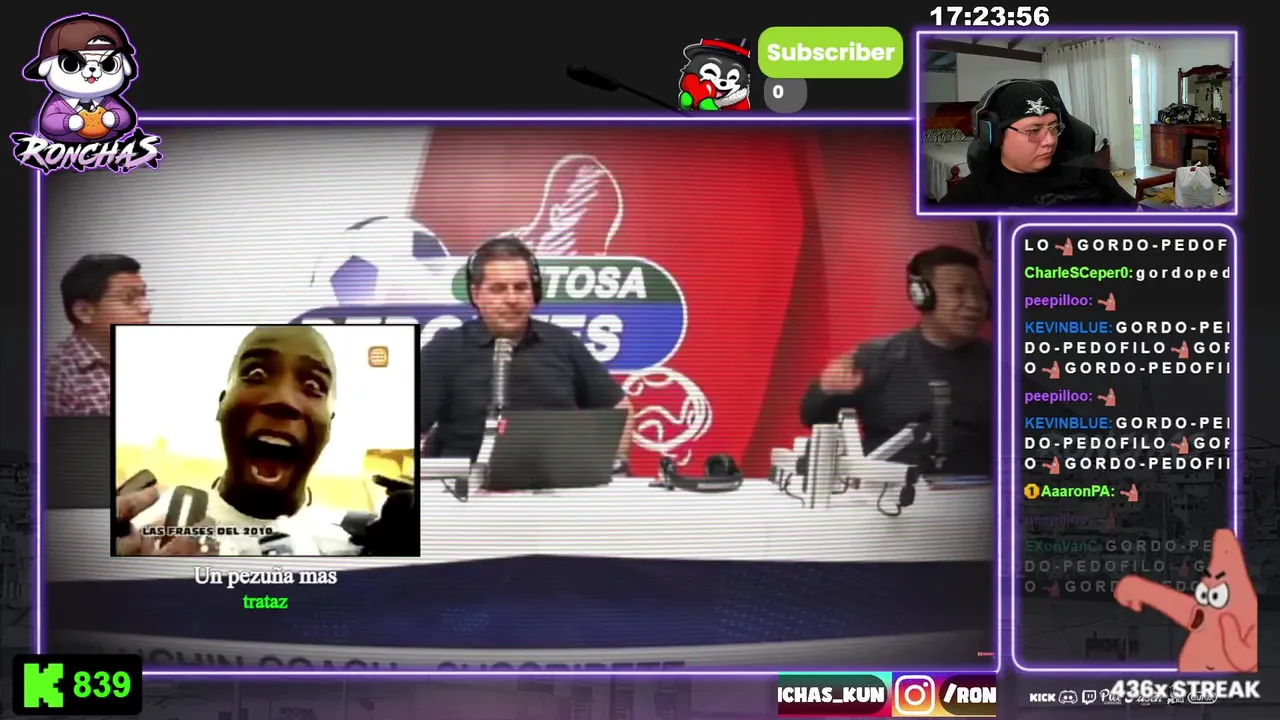
Task: Click the inset meme video with shouting man
Action: coord(265,440)
